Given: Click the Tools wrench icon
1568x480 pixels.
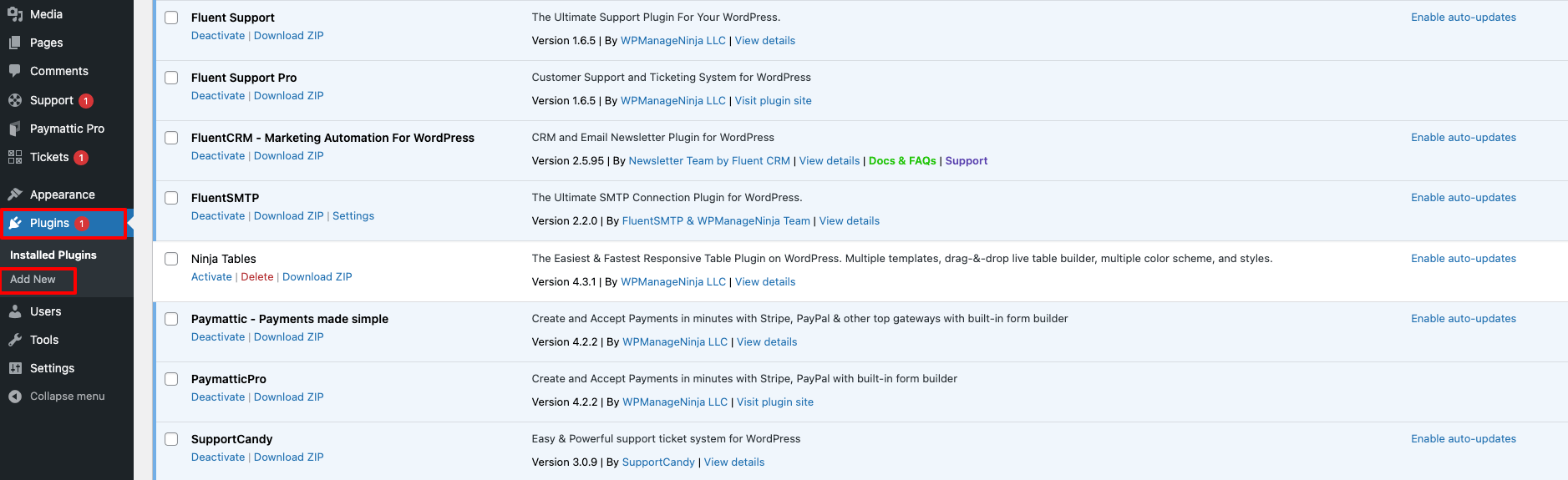Looking at the screenshot, I should click(x=15, y=340).
